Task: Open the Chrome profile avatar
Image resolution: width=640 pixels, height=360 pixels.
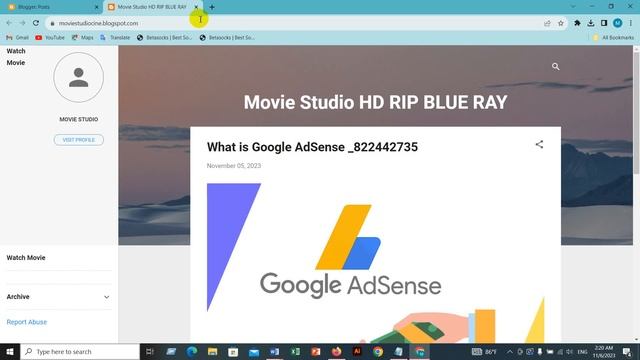Action: [x=618, y=23]
